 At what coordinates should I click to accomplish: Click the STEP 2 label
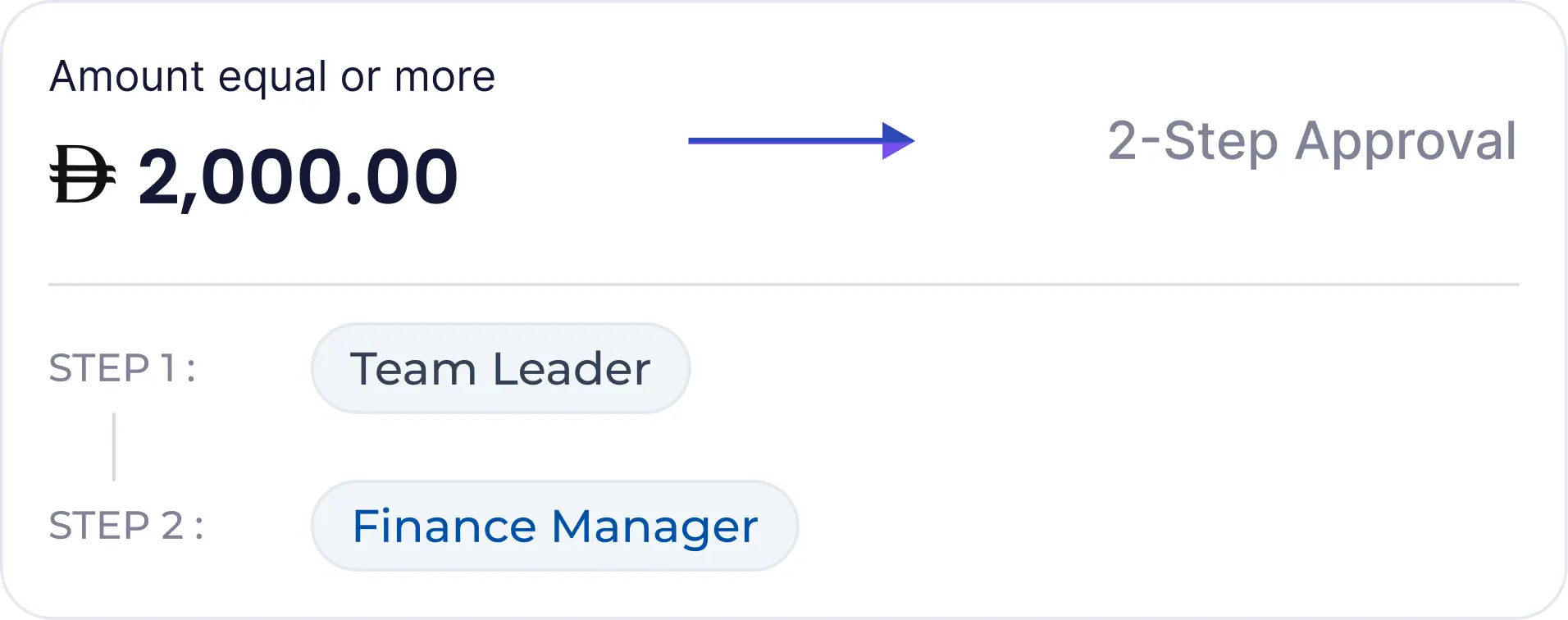[126, 526]
